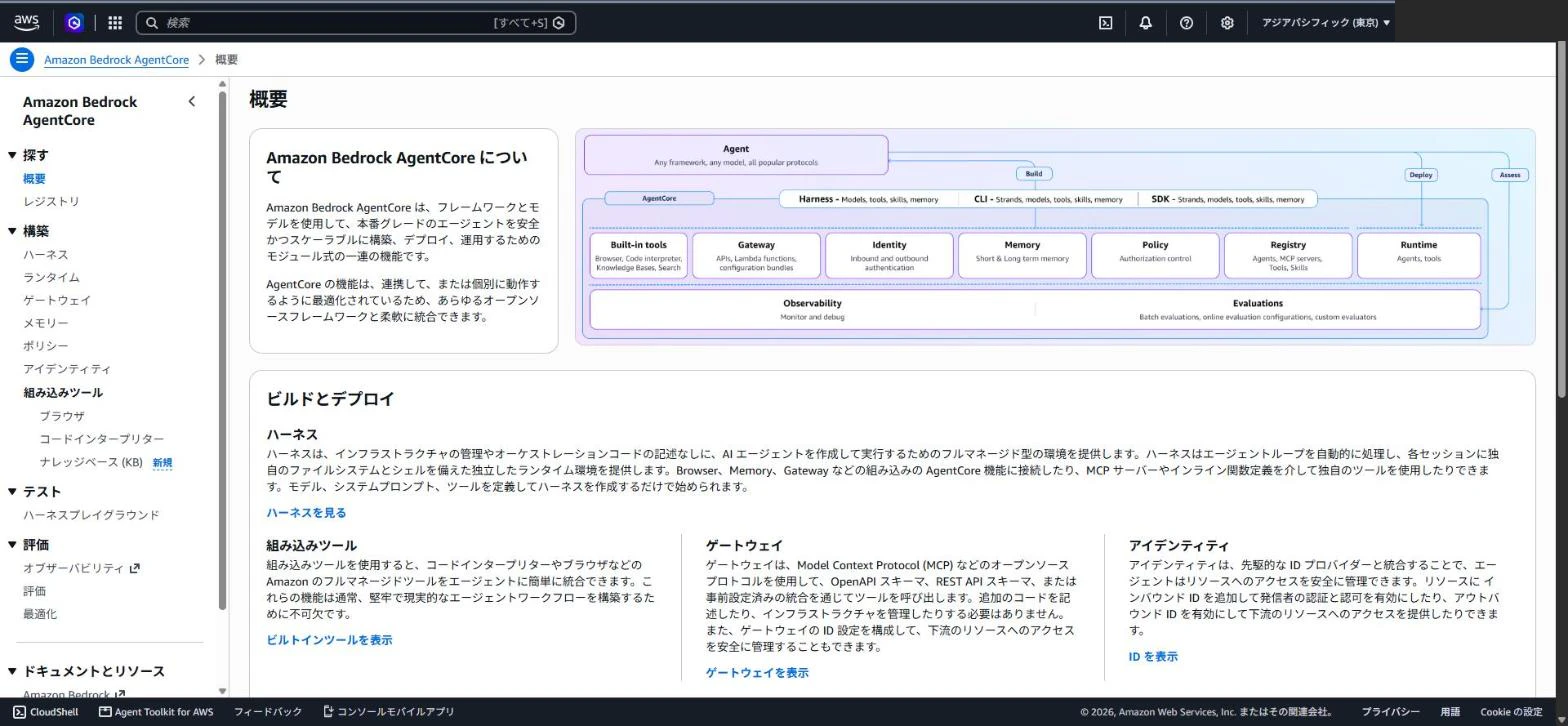
Task: Open オブザーバビリティ external link
Action: (x=81, y=568)
